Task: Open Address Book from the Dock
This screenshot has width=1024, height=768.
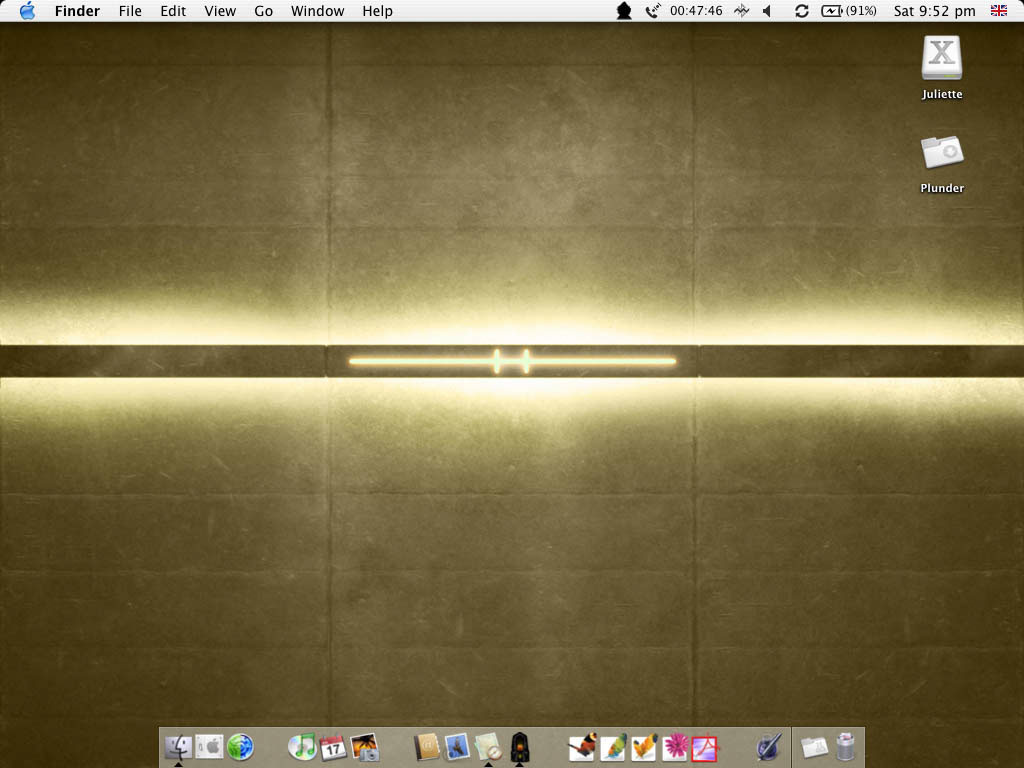Action: [x=427, y=747]
